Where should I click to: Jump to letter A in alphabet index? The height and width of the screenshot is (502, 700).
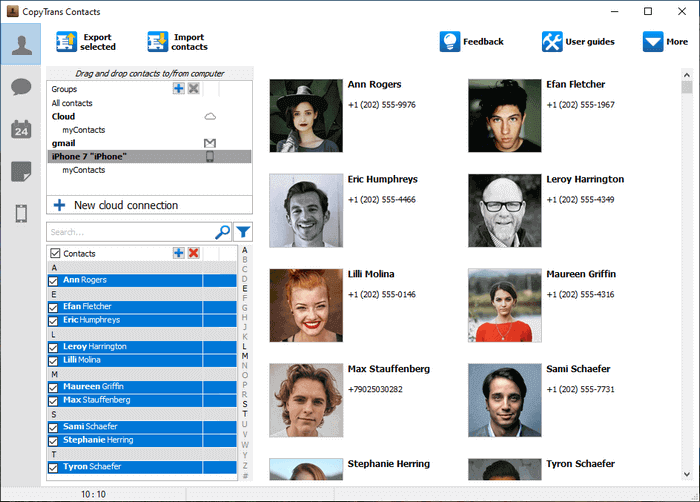point(245,250)
